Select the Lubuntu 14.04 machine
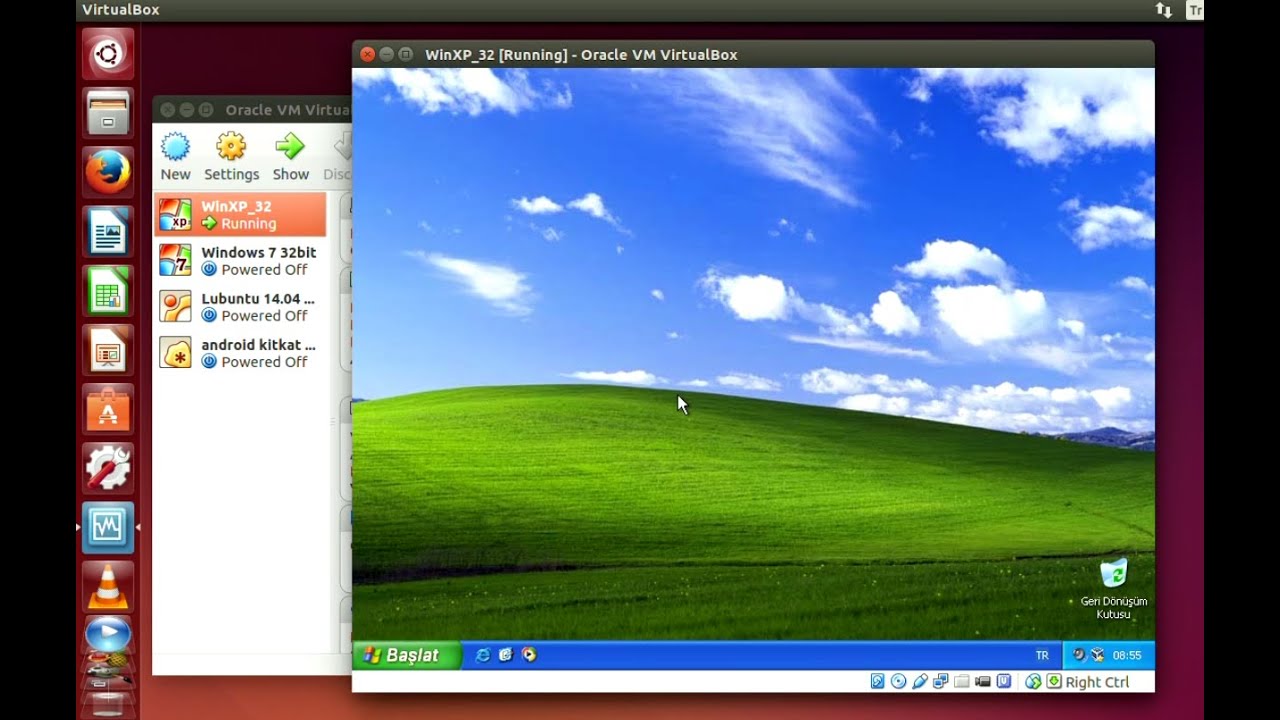Image resolution: width=1280 pixels, height=720 pixels. 240,307
